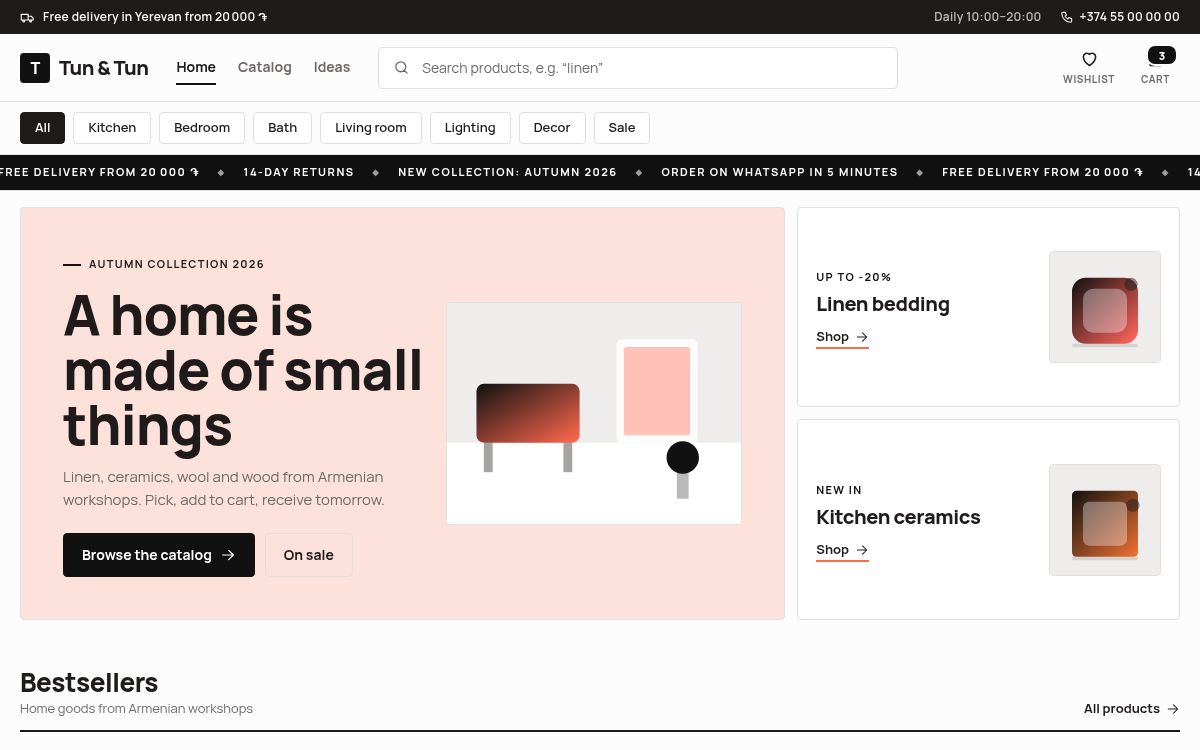
Task: Select the All category chip
Action: coord(42,128)
